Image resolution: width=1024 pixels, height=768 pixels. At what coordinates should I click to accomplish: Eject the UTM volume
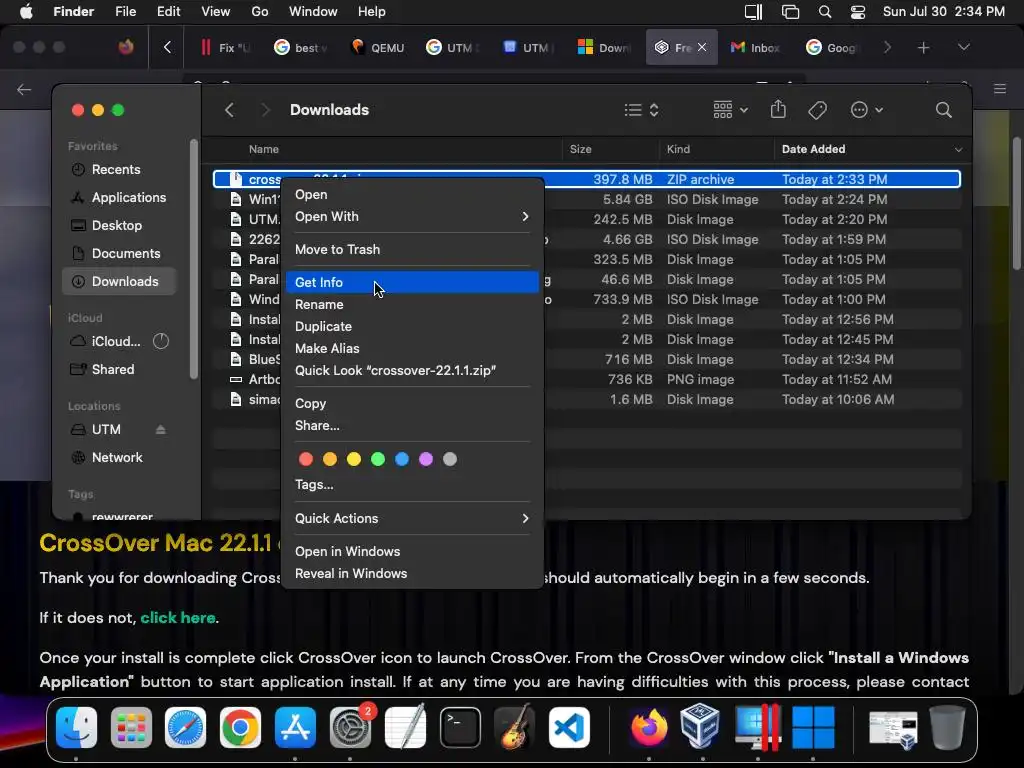(x=161, y=430)
